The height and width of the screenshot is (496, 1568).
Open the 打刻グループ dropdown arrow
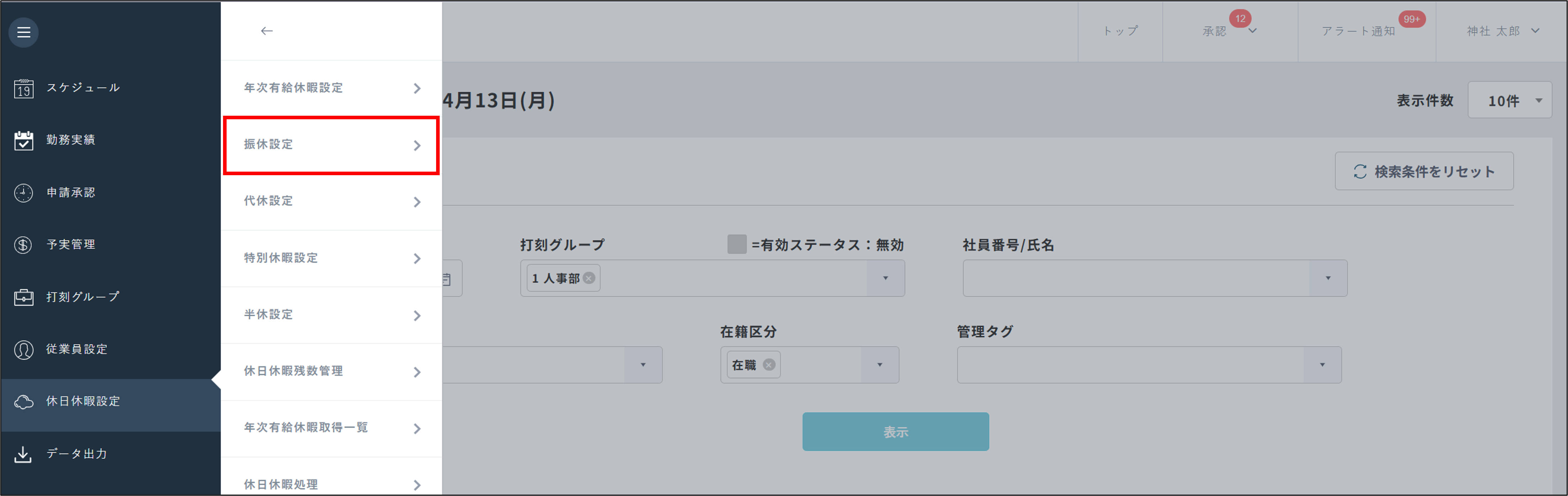pyautogui.click(x=886, y=278)
